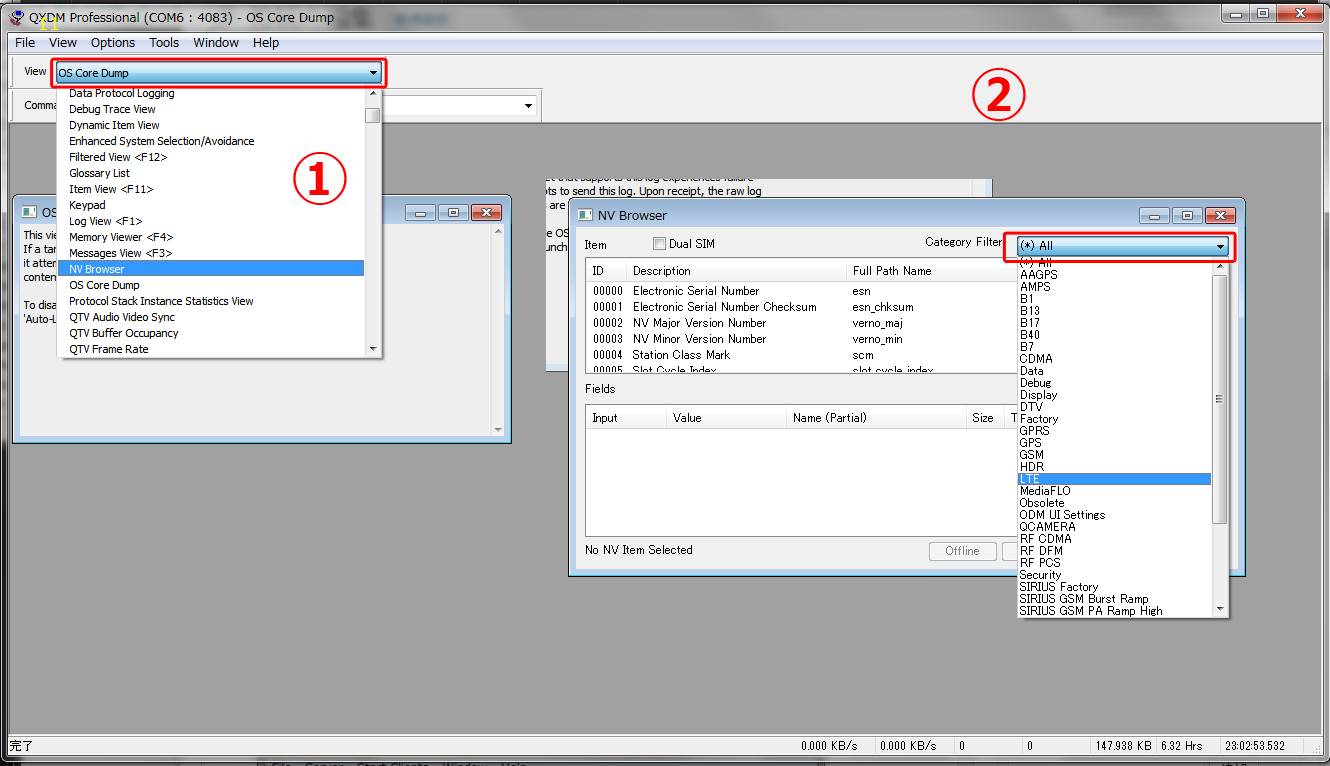The width and height of the screenshot is (1330, 766).
Task: Select NV Major Version Number row
Action: (x=801, y=323)
